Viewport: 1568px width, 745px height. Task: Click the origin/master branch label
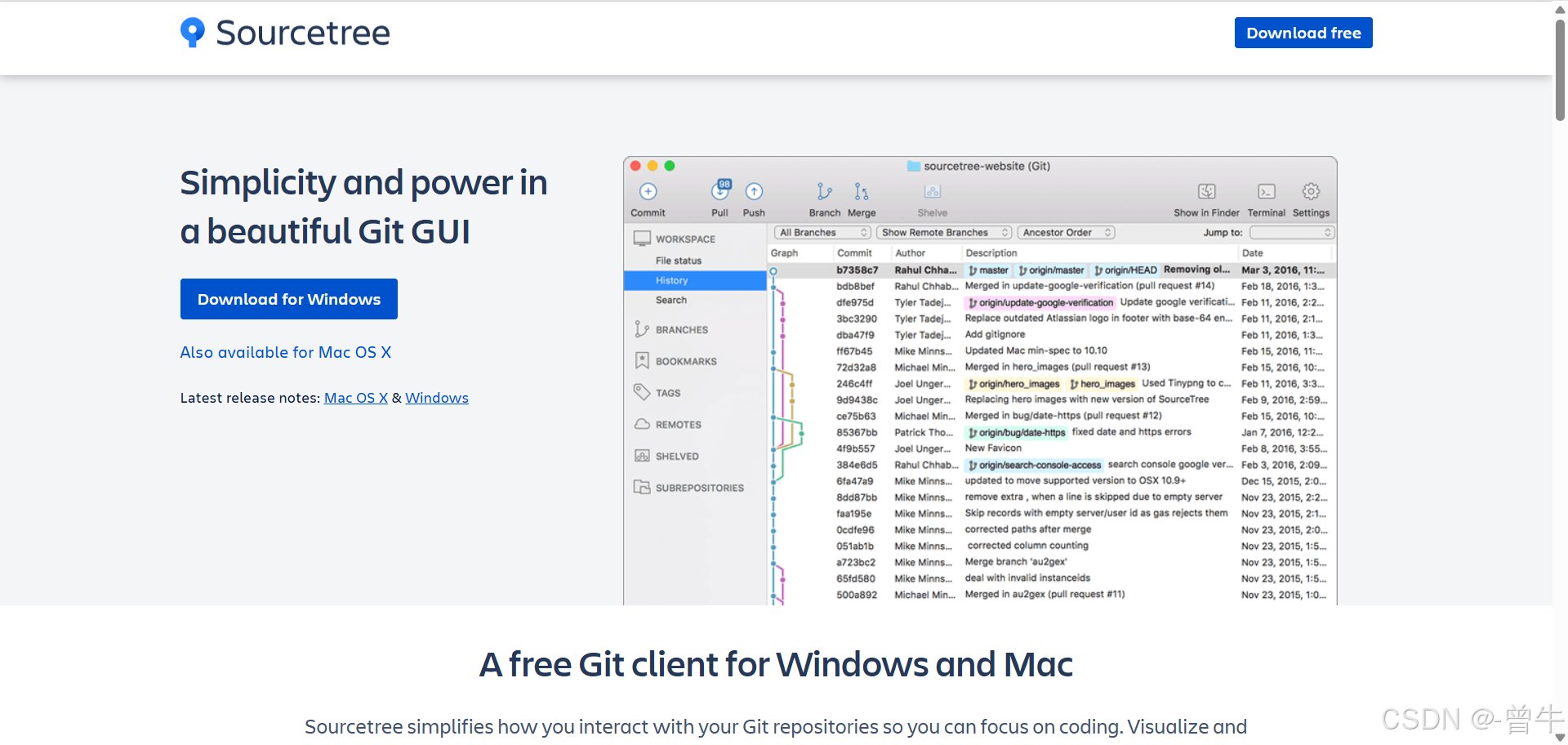(x=1052, y=270)
